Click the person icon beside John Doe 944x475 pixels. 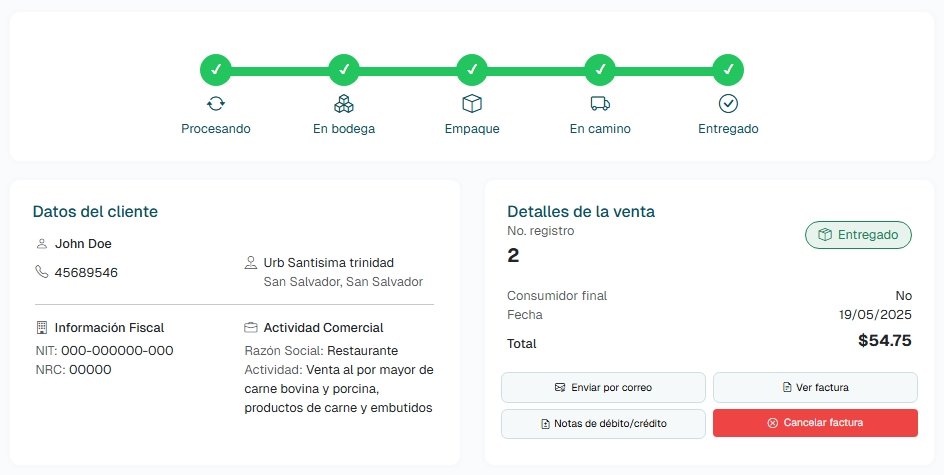point(42,243)
